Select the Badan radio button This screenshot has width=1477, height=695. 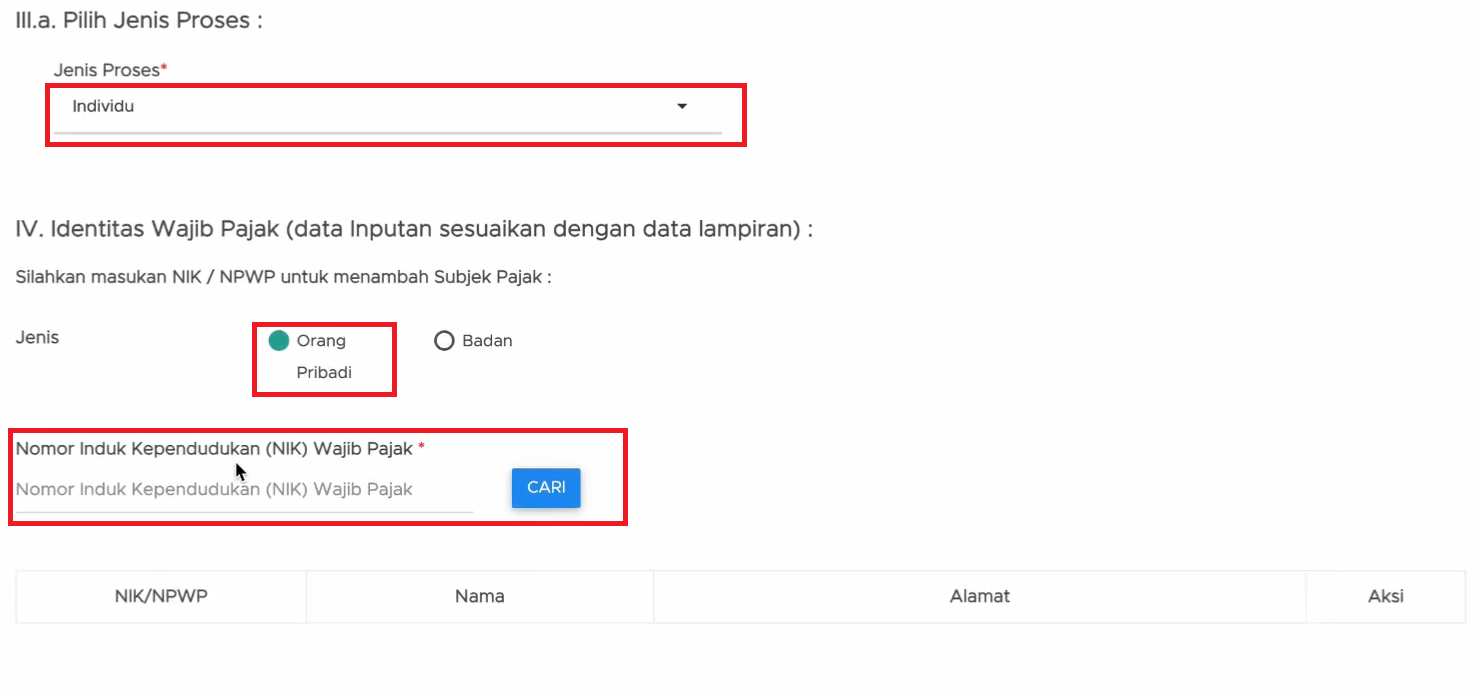coord(444,341)
